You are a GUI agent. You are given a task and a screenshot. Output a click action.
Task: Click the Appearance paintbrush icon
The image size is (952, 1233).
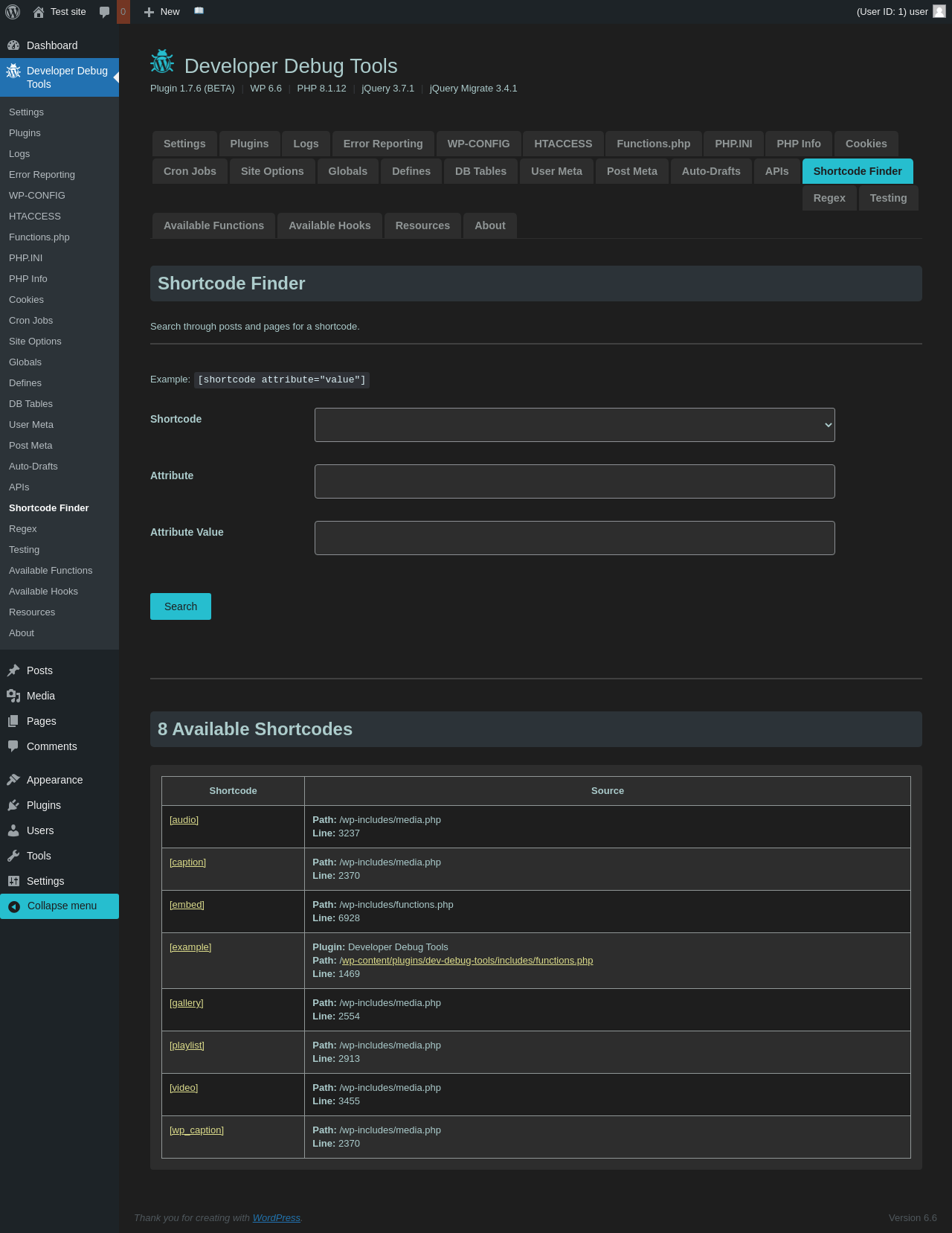(x=13, y=780)
